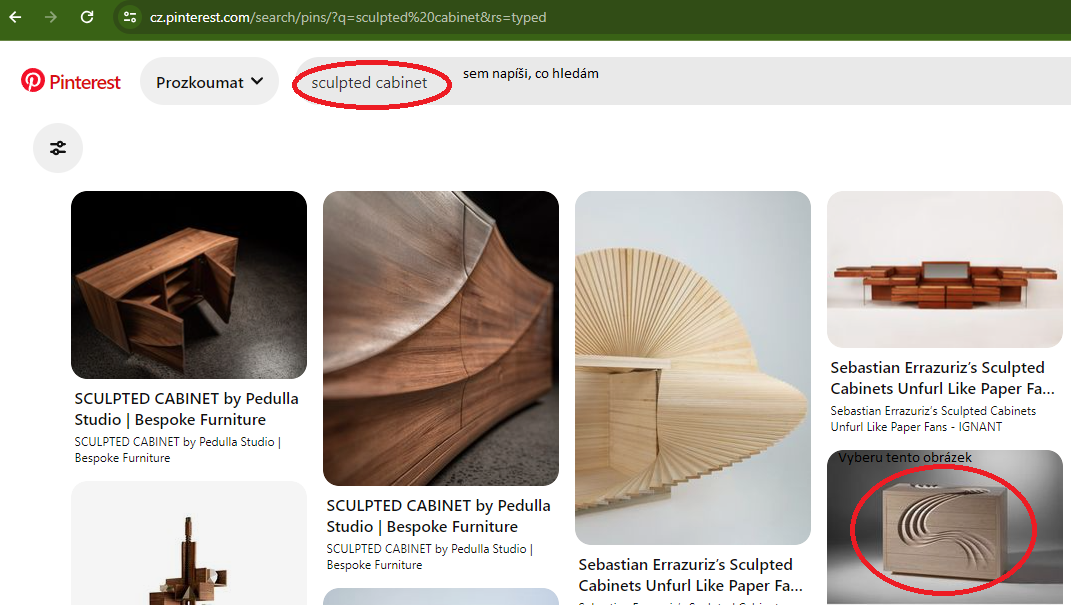The width and height of the screenshot is (1071, 605).
Task: Click the browser forward arrow
Action: [x=51, y=17]
